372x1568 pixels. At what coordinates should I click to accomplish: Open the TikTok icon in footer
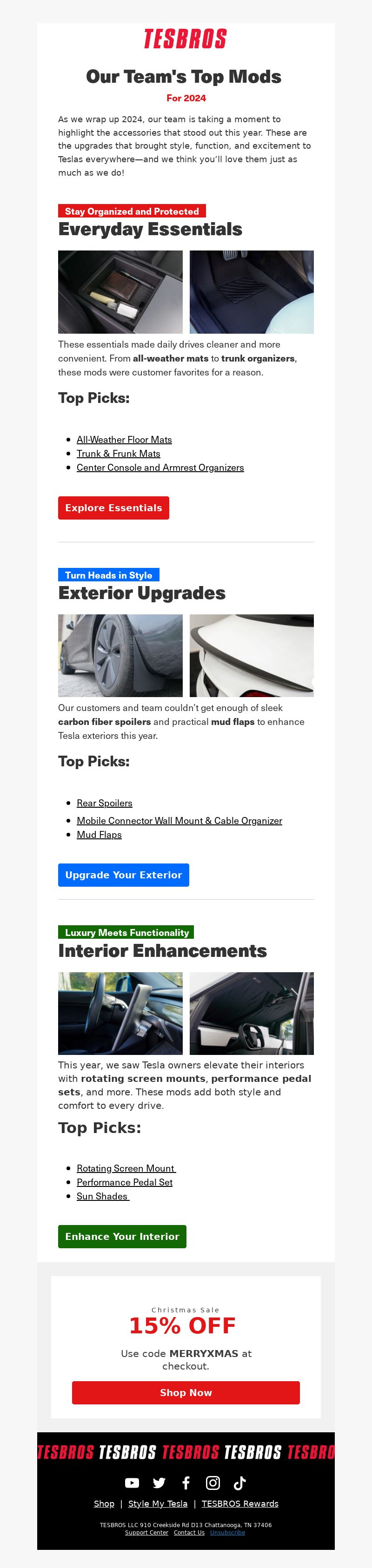coord(240,1483)
